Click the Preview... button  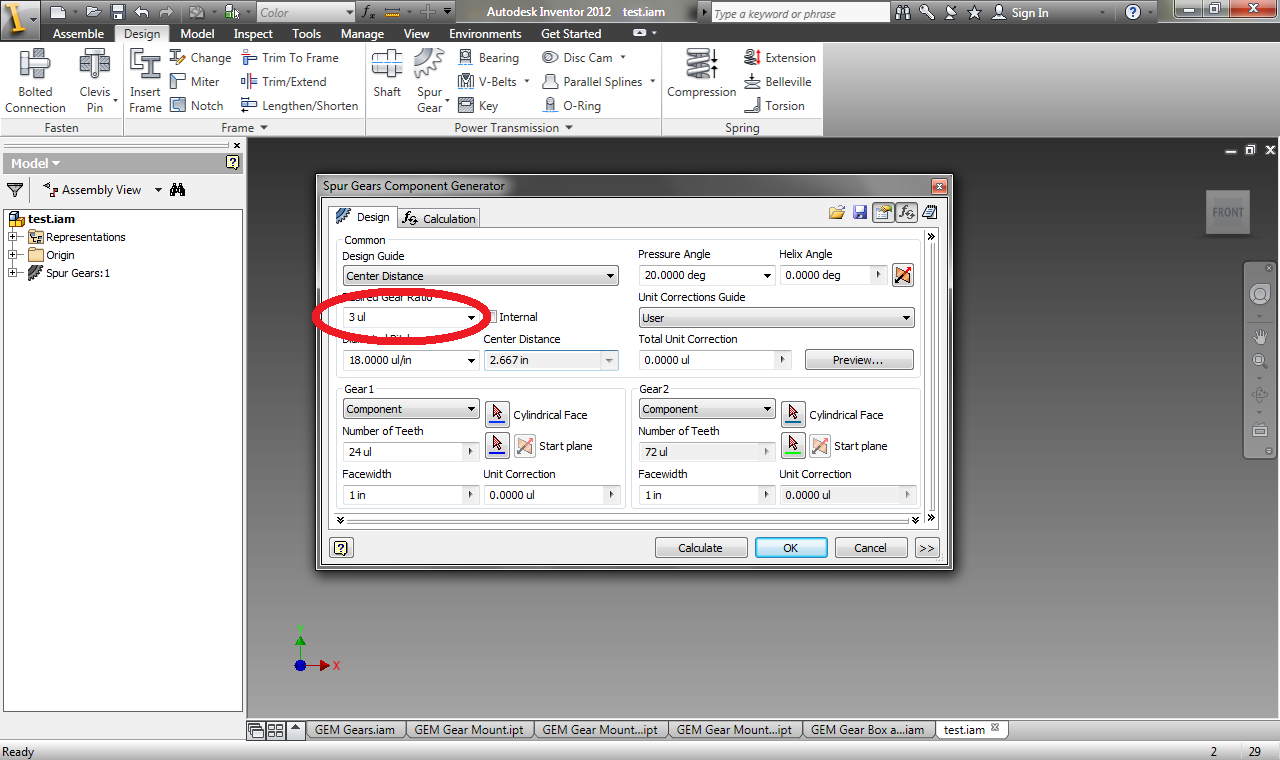pyautogui.click(x=859, y=360)
